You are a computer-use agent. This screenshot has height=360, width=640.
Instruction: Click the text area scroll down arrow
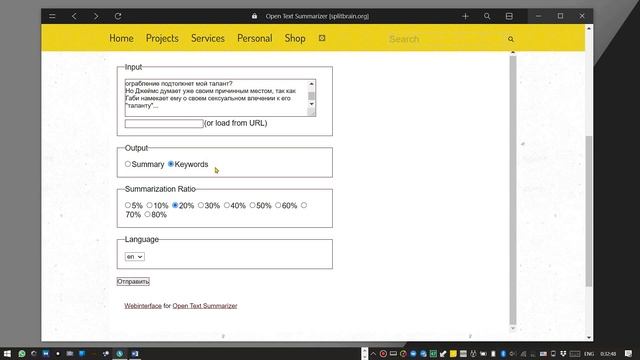coord(312,104)
